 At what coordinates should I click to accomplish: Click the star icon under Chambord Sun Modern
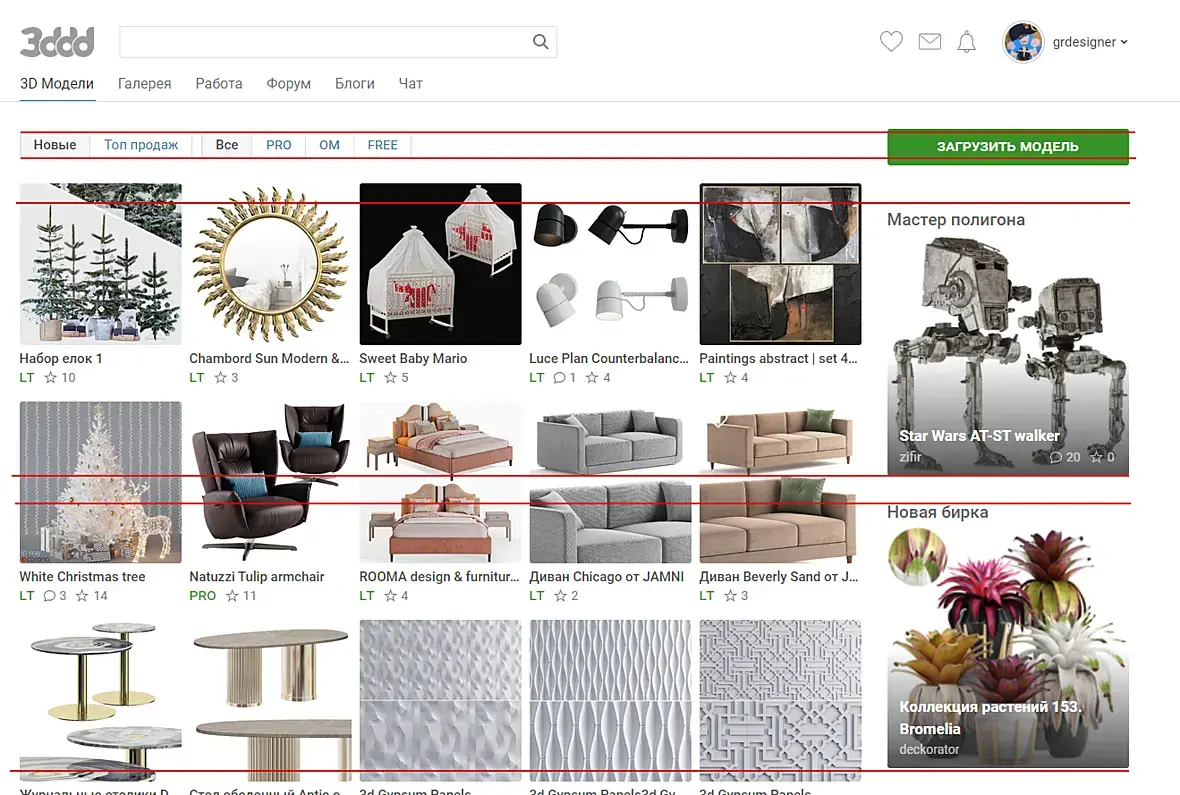[x=220, y=377]
